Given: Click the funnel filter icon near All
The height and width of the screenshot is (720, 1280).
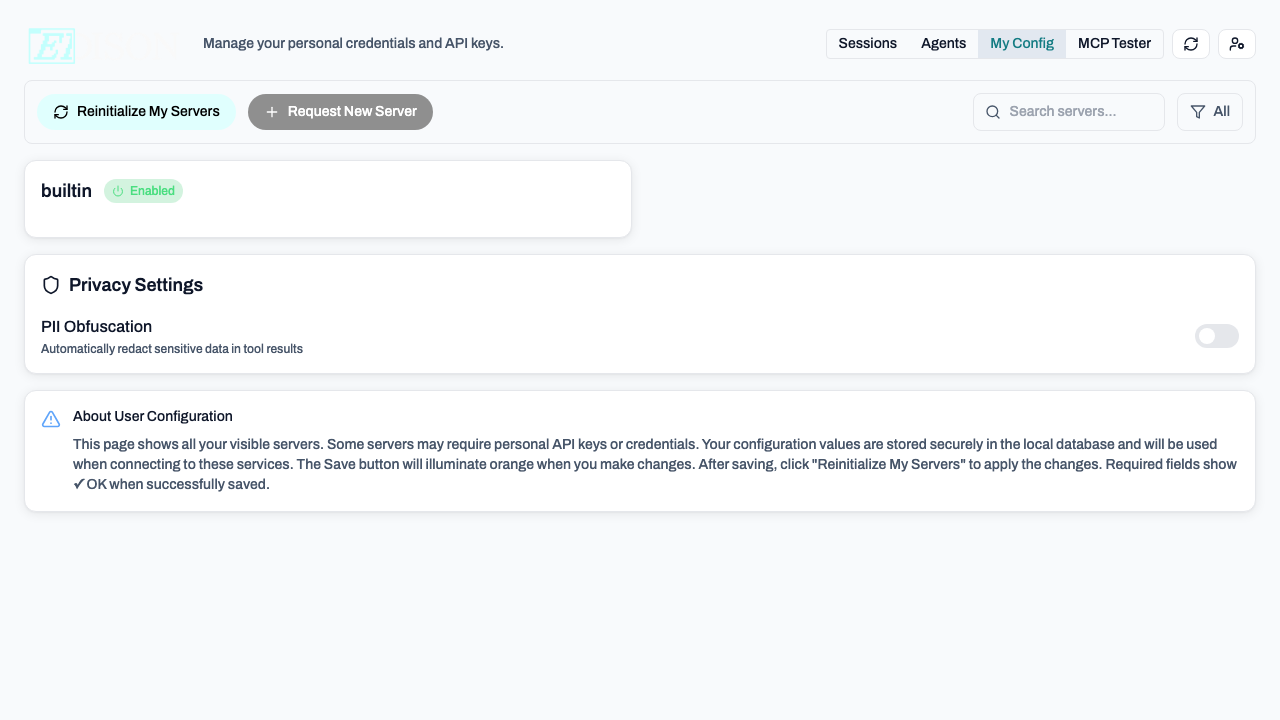Looking at the screenshot, I should click(1197, 112).
